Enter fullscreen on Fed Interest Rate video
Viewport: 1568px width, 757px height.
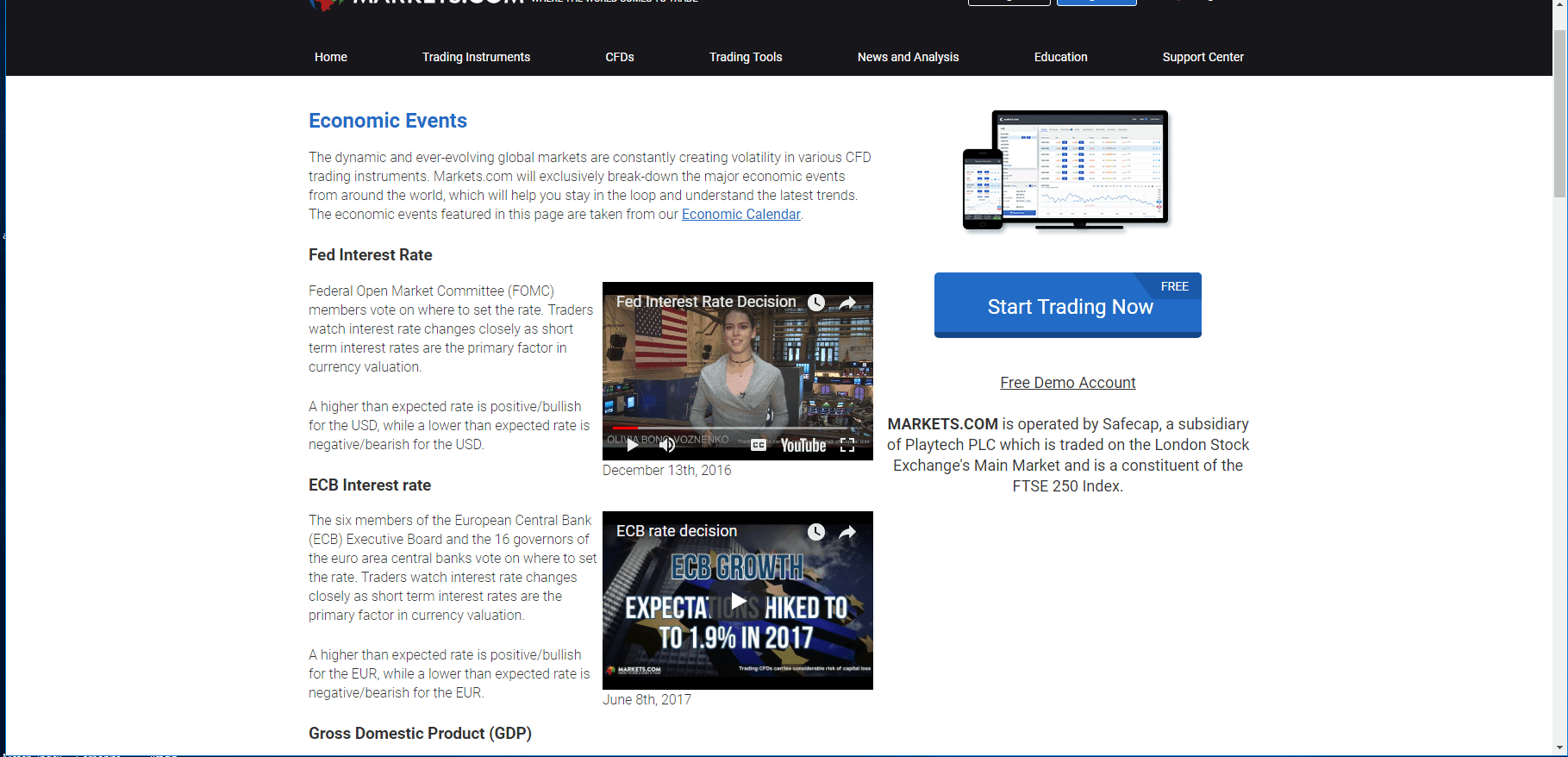click(x=847, y=445)
